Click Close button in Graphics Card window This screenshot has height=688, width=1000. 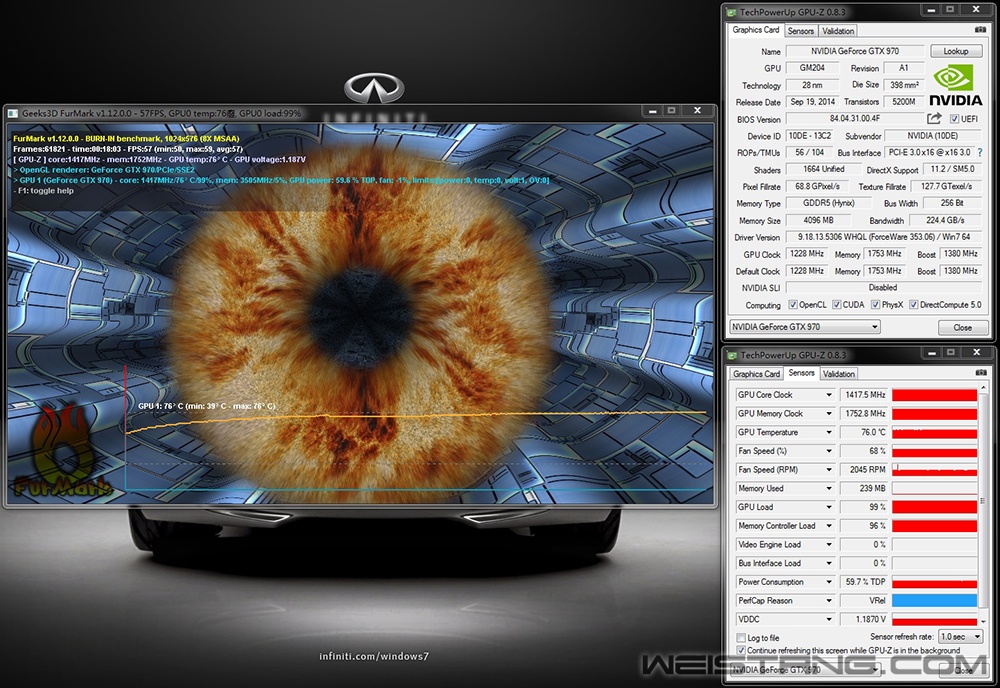[962, 327]
